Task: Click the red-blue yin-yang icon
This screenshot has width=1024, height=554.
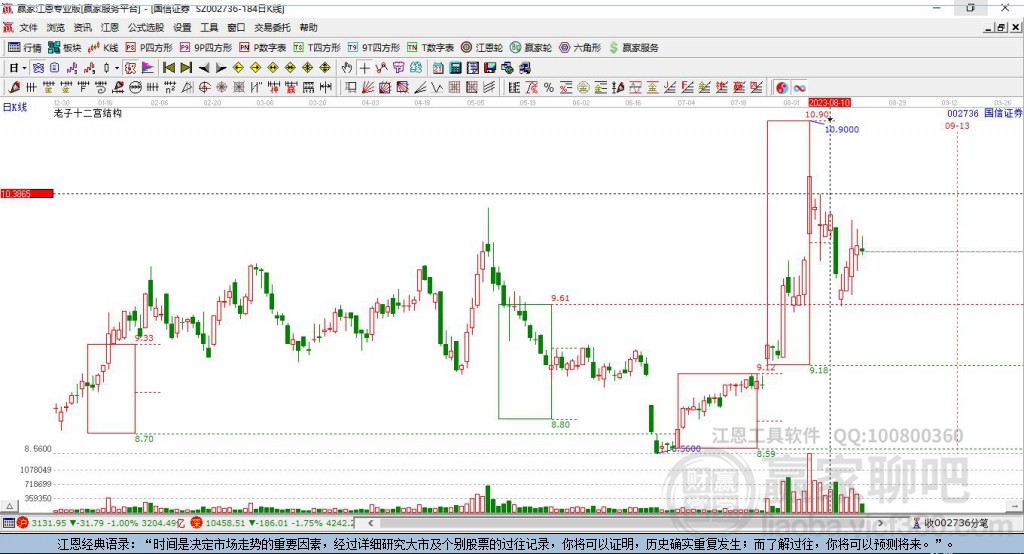Action: pos(782,88)
